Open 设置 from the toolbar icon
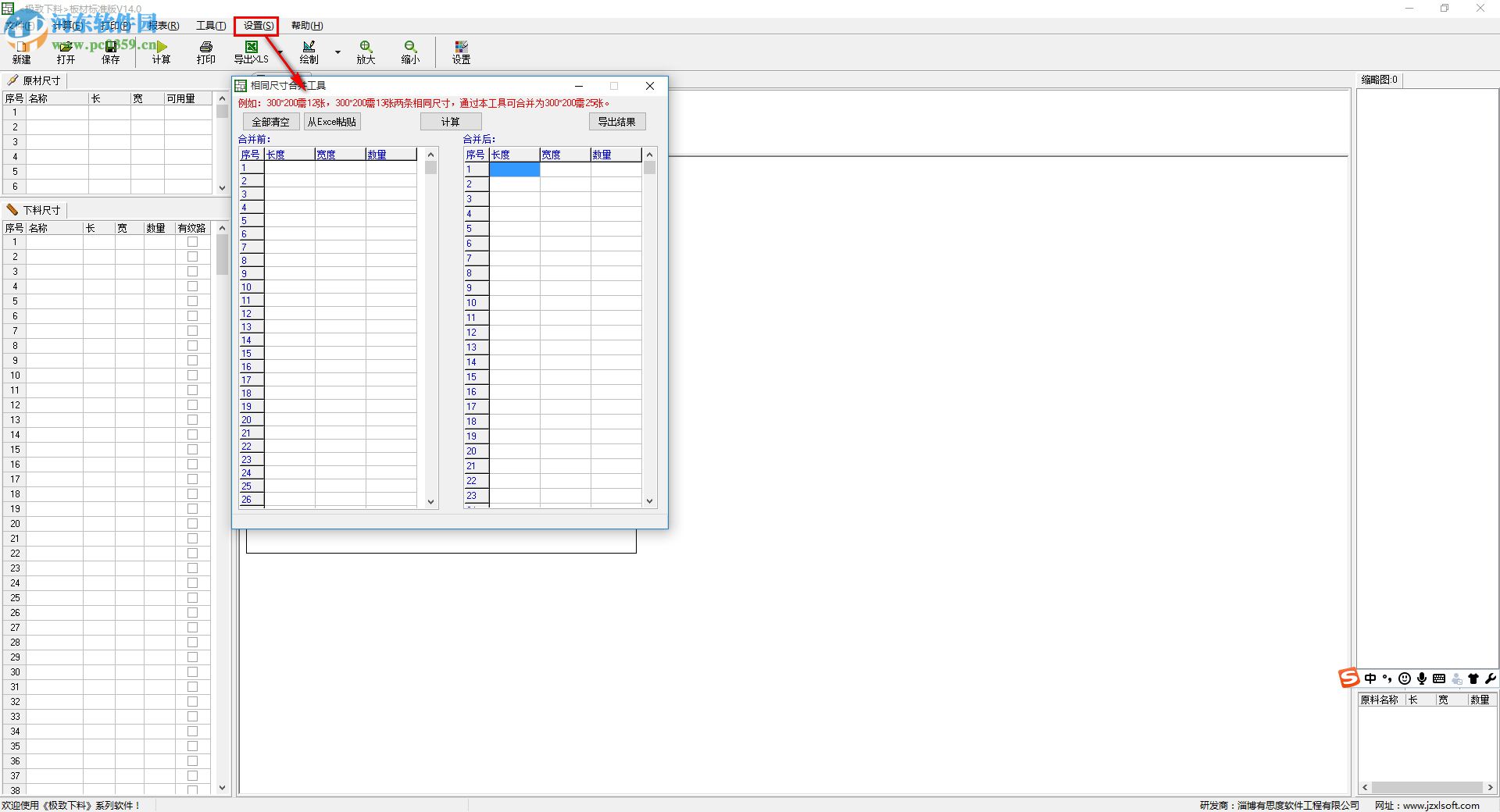The image size is (1500, 812). tap(461, 52)
